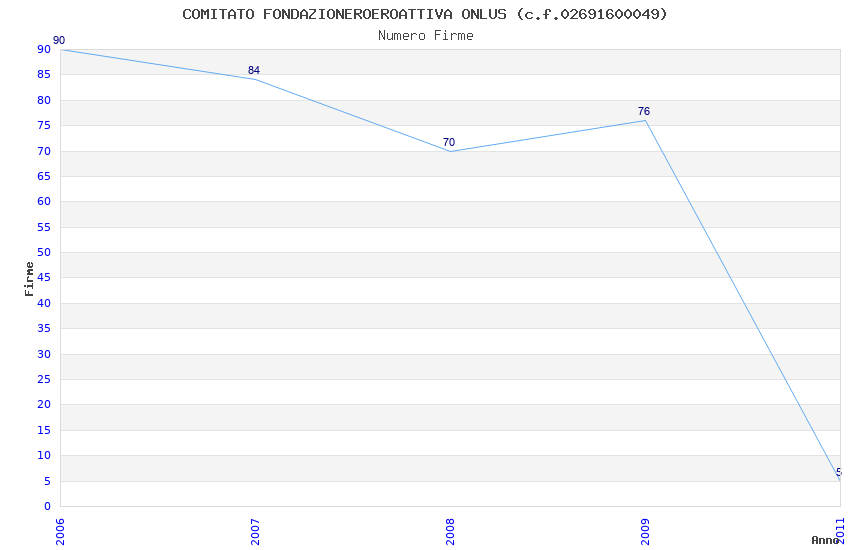Click y-axis tick value 25
The width and height of the screenshot is (850, 550).
[x=44, y=379]
